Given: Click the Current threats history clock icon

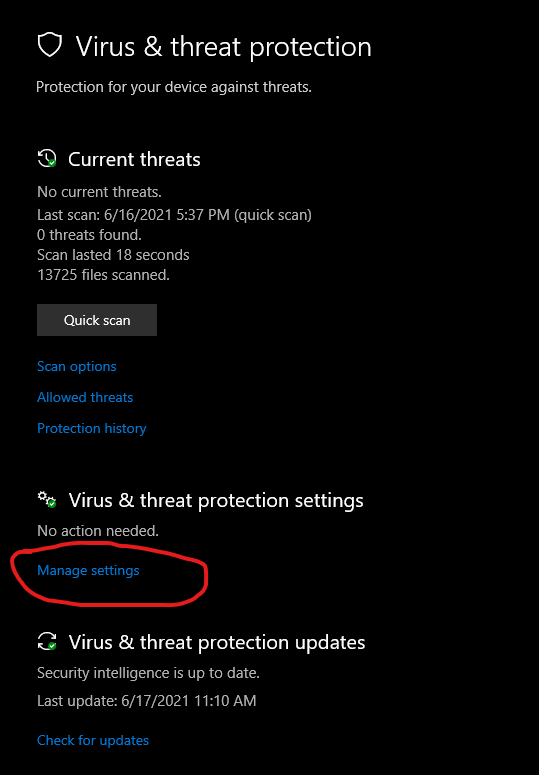Looking at the screenshot, I should click(x=47, y=159).
